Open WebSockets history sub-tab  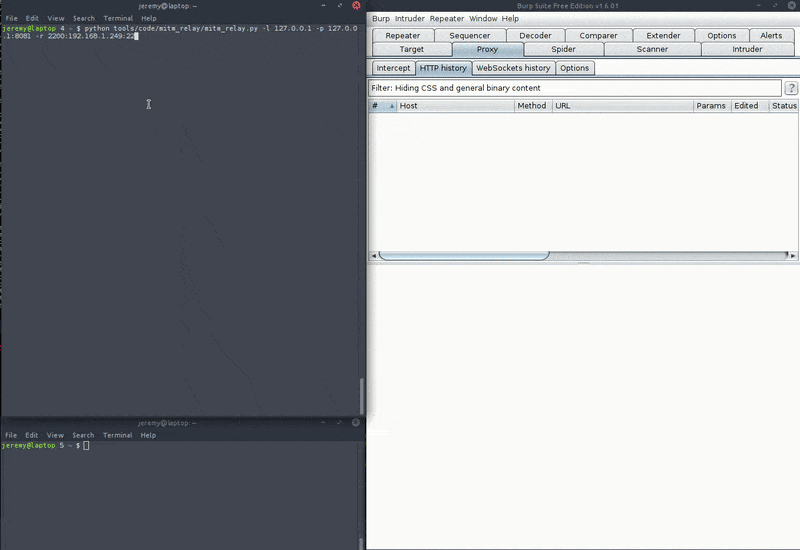[x=513, y=68]
